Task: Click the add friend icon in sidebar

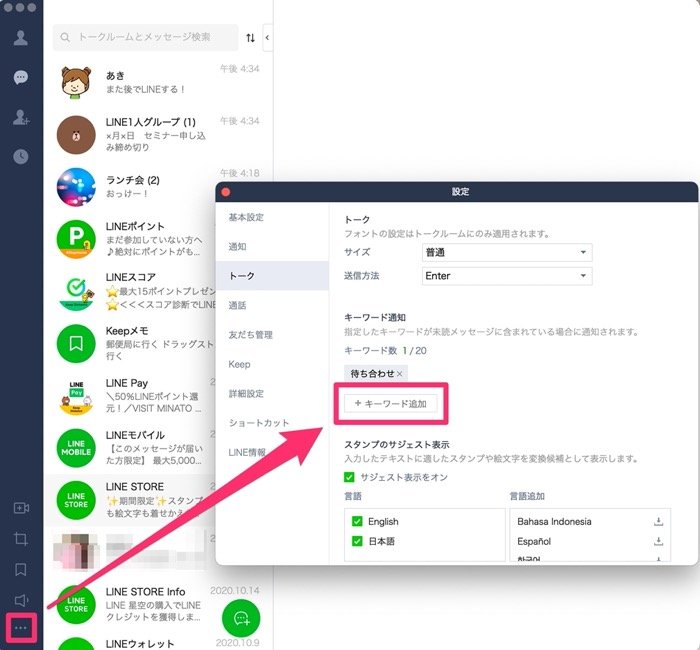Action: pyautogui.click(x=21, y=117)
